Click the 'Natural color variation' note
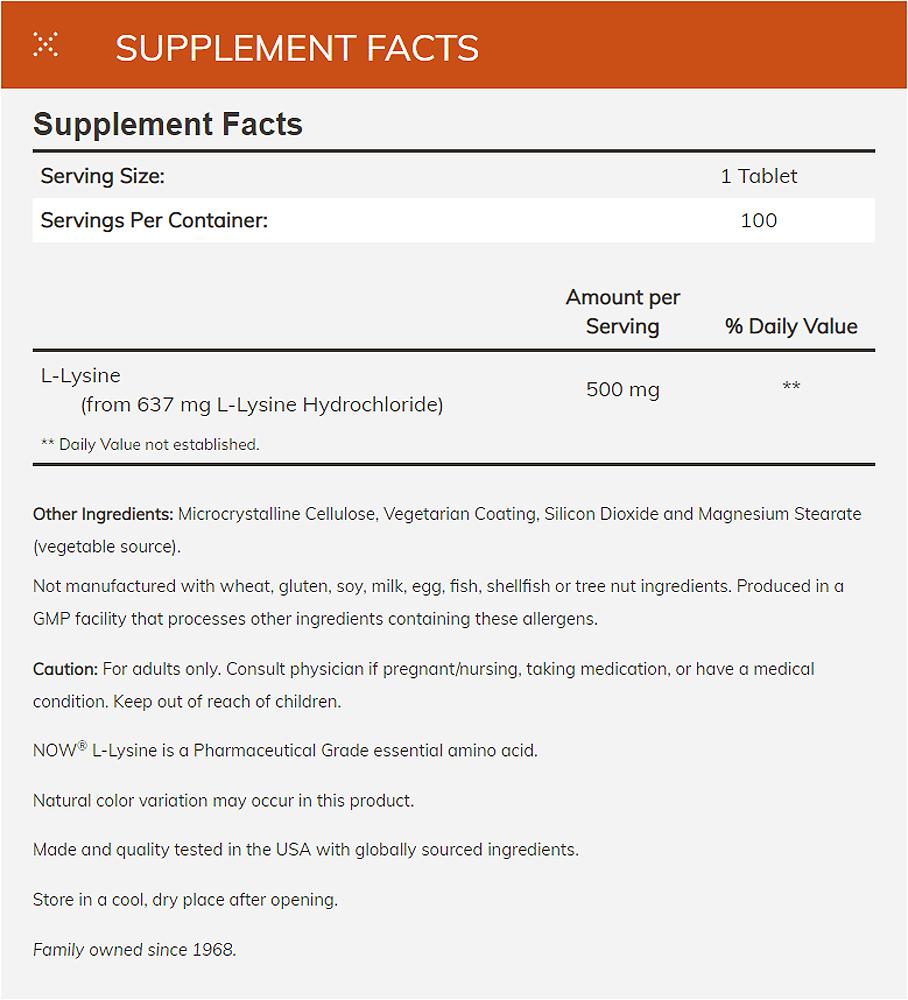Screen dimensions: 908x1000 [x=223, y=800]
